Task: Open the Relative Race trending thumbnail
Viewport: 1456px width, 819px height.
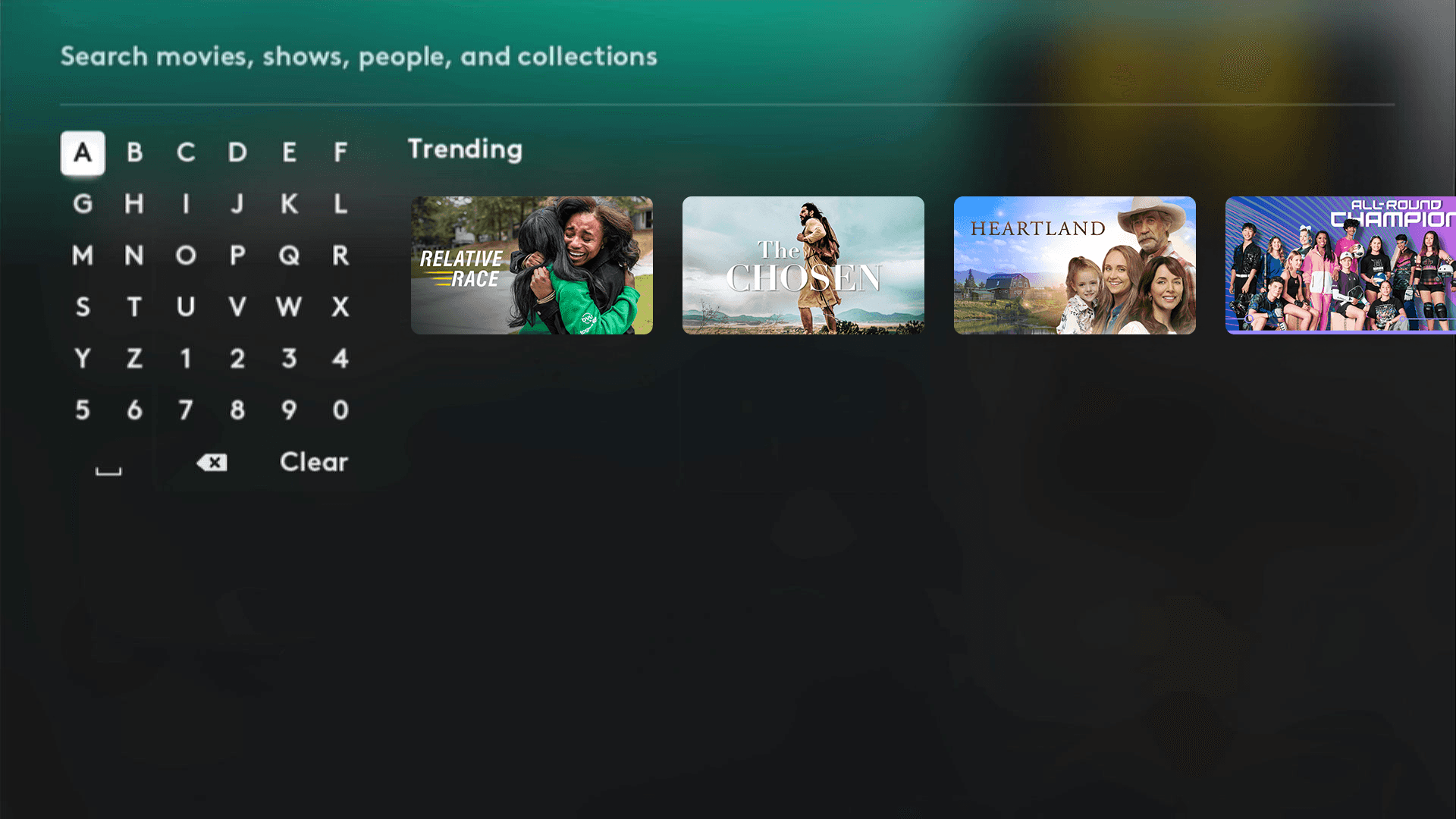Action: (x=532, y=265)
